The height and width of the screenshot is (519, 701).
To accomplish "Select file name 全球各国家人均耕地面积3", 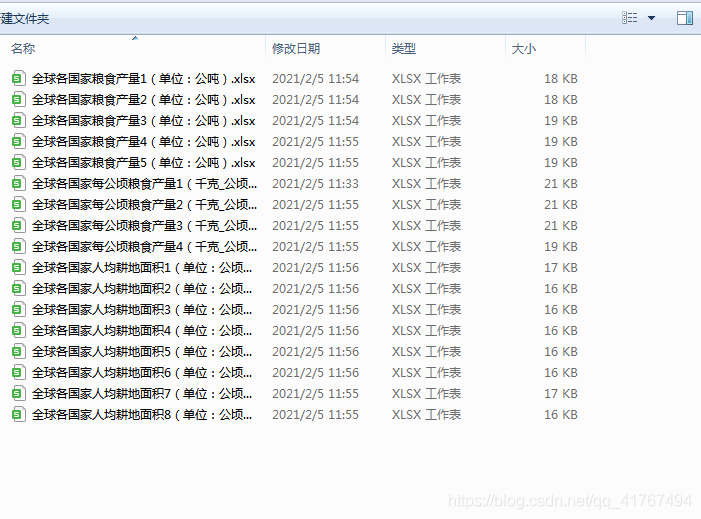I will pyautogui.click(x=142, y=310).
